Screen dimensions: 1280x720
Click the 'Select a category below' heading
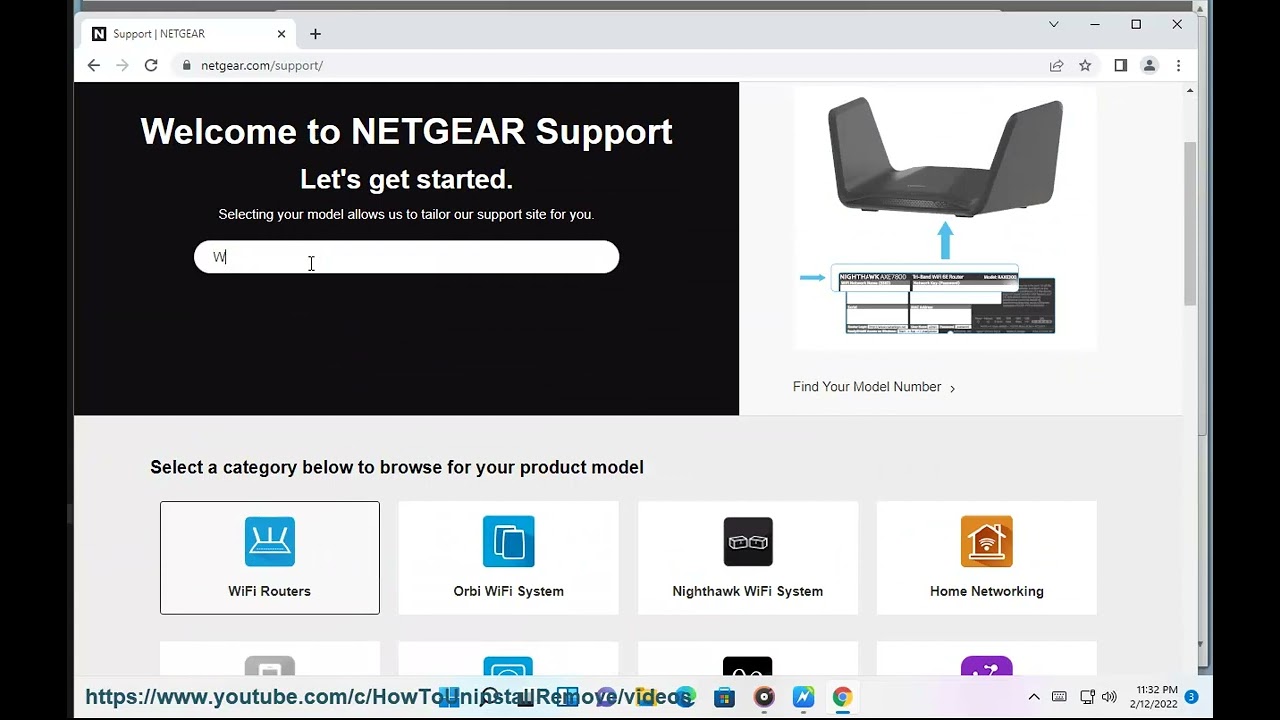coord(397,467)
